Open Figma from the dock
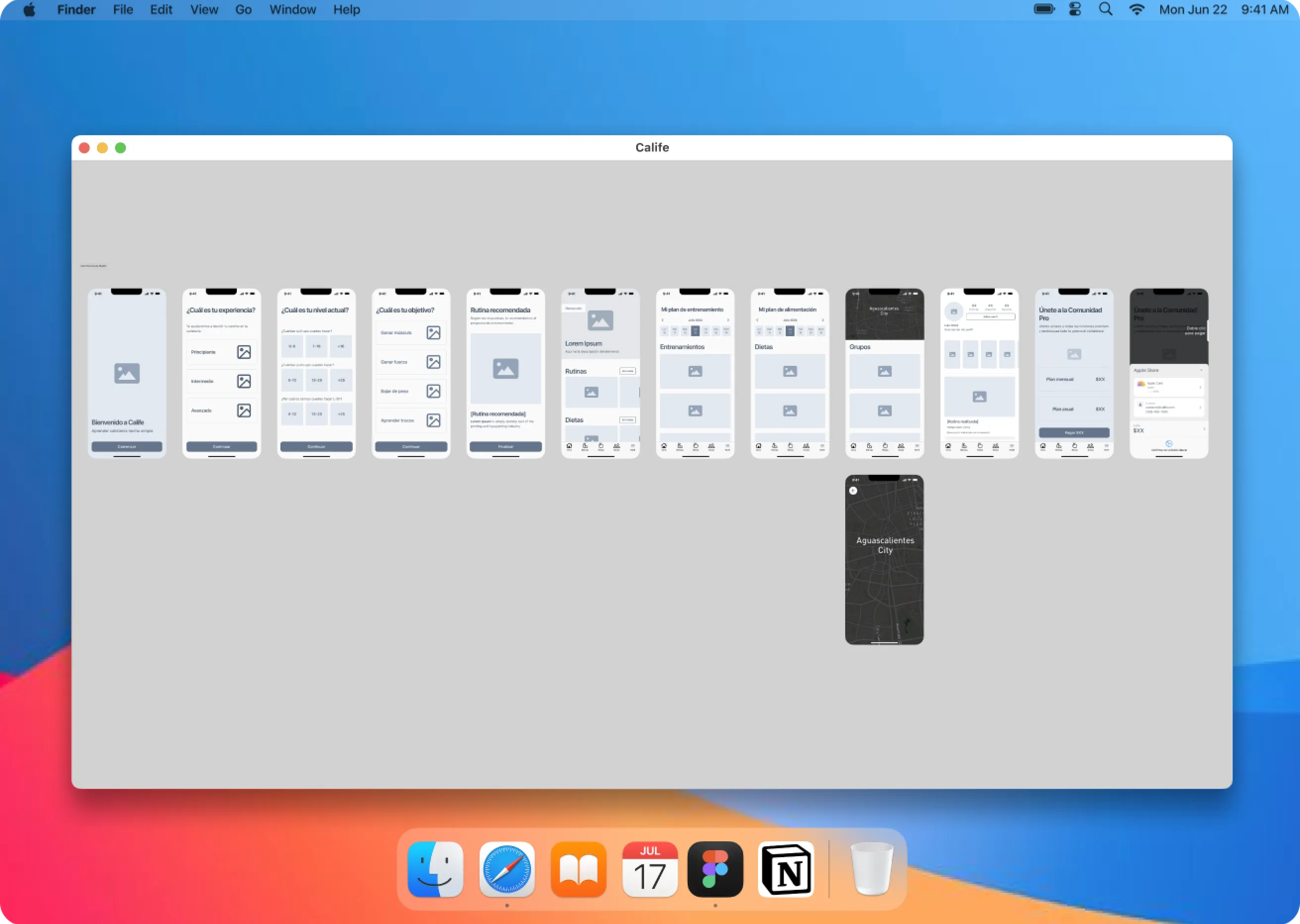The height and width of the screenshot is (924, 1300). click(715, 869)
